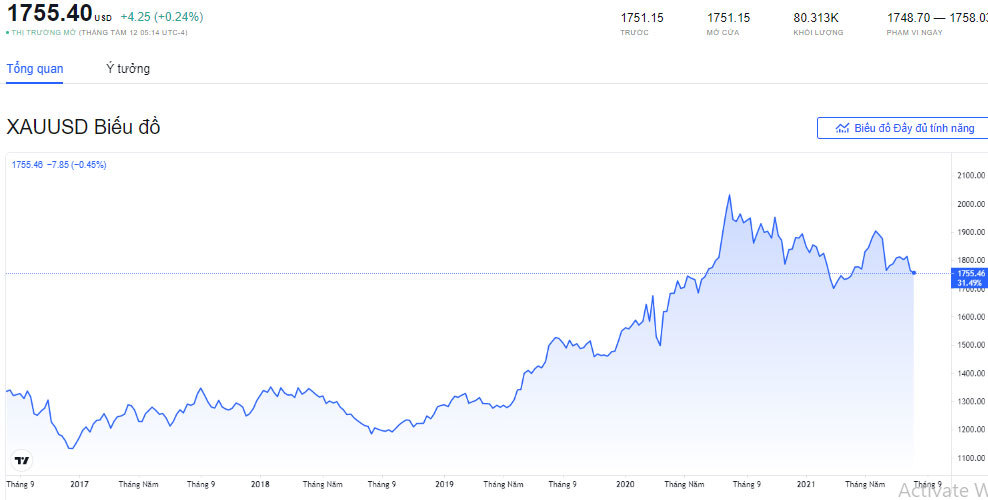Viewport: 988px width, 500px height.
Task: Select the 2020 label on the time axis
Action: pyautogui.click(x=626, y=484)
